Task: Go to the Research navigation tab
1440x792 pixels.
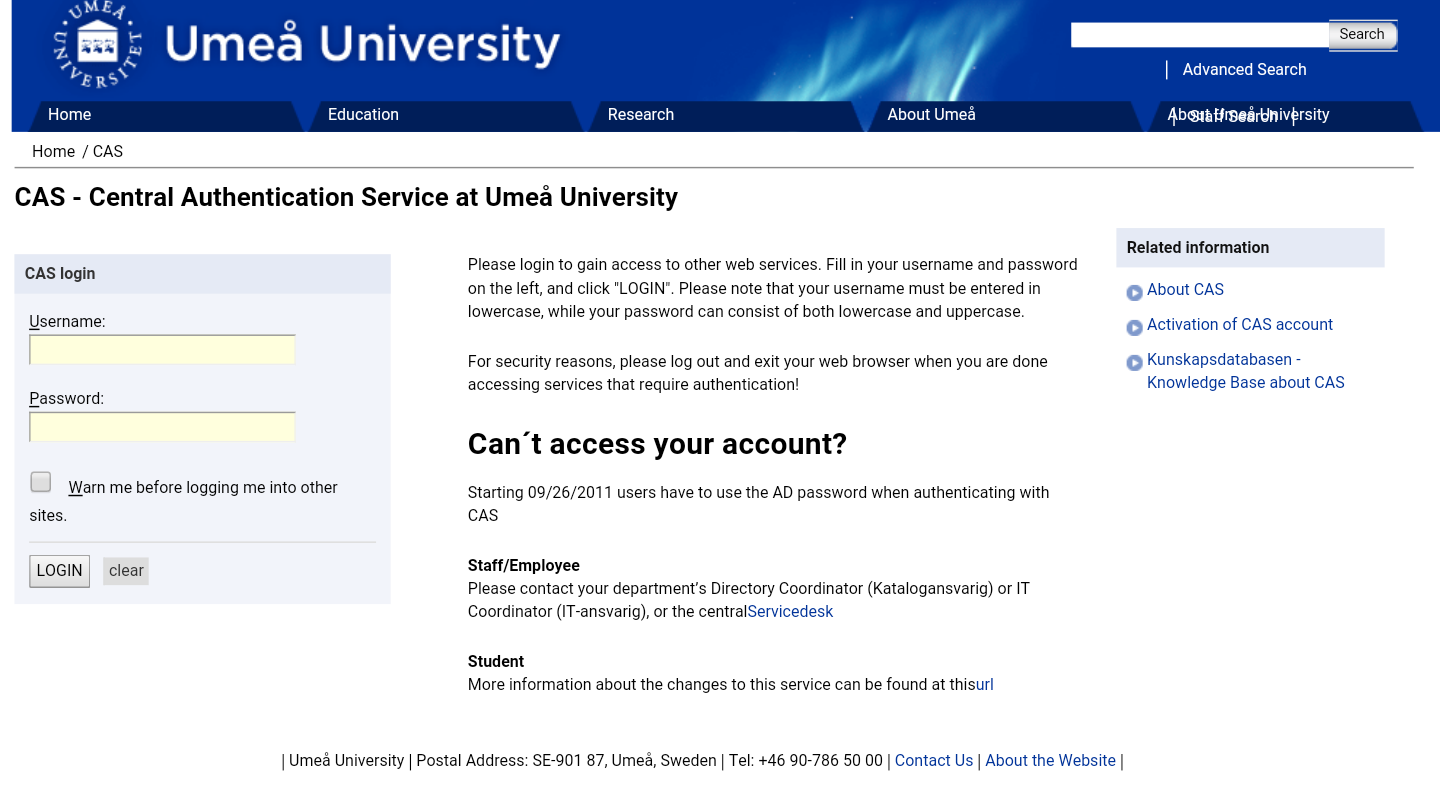Action: 640,115
